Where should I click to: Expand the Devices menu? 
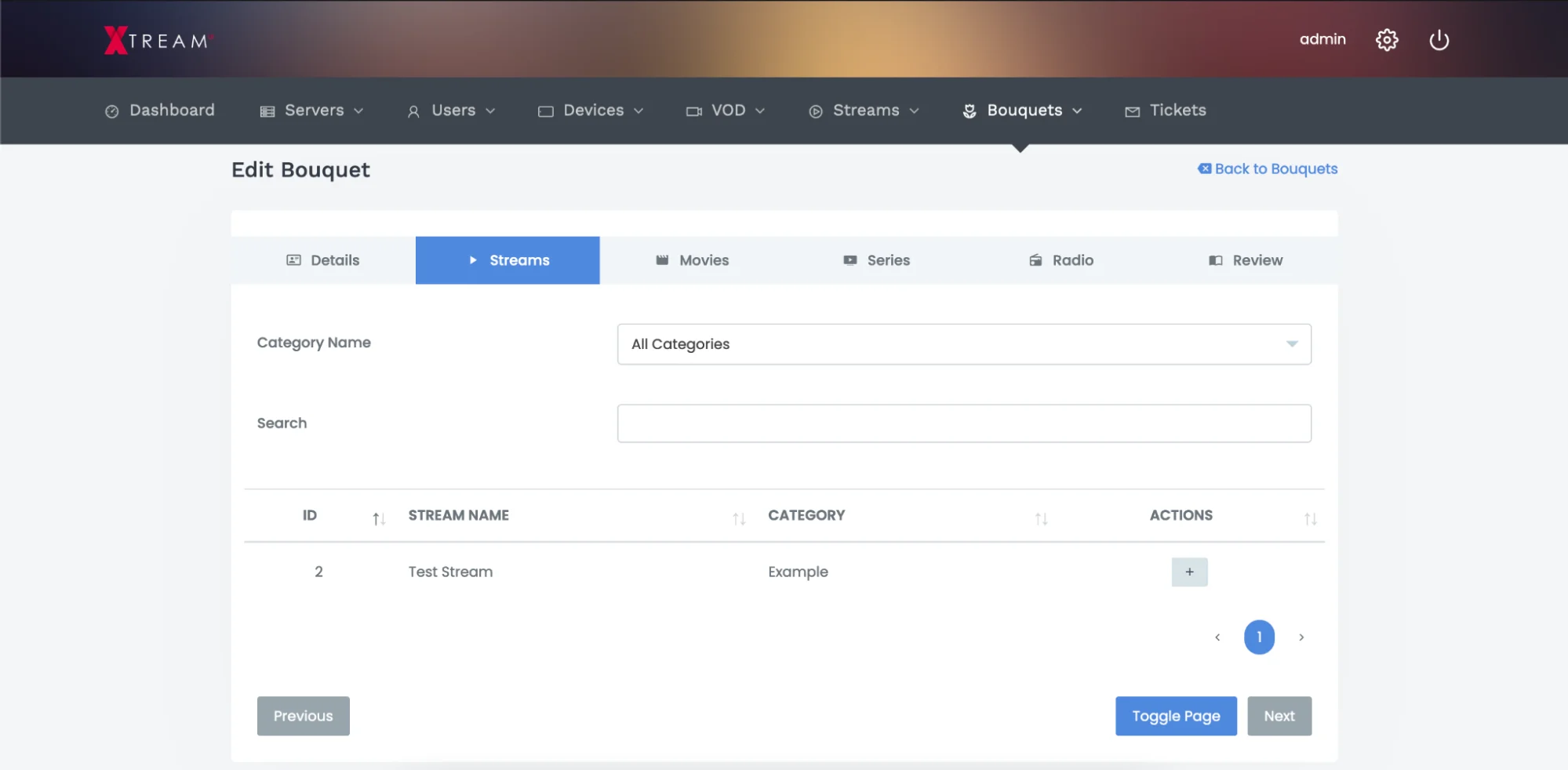pyautogui.click(x=591, y=111)
